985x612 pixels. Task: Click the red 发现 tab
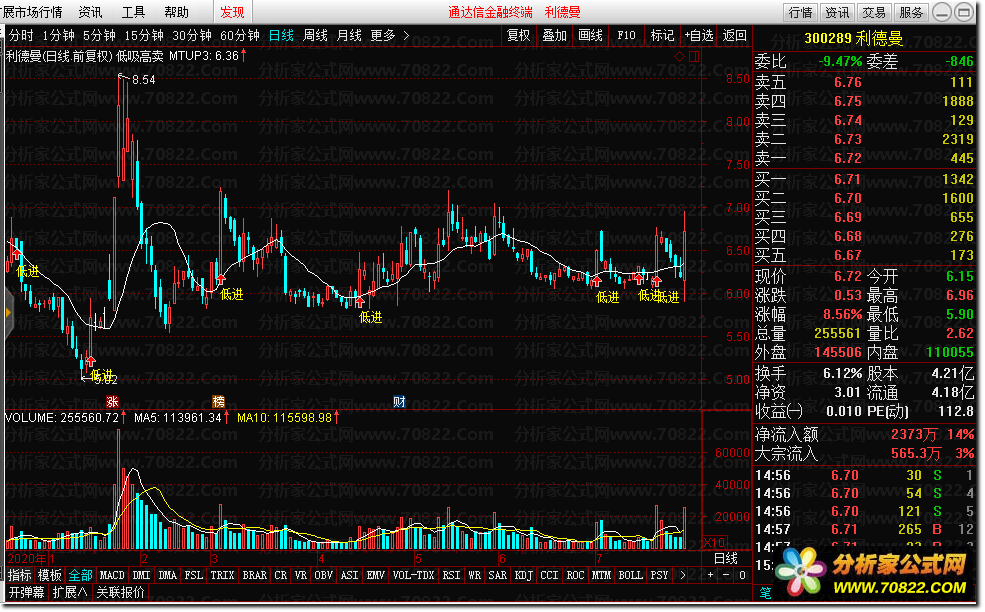pos(232,12)
